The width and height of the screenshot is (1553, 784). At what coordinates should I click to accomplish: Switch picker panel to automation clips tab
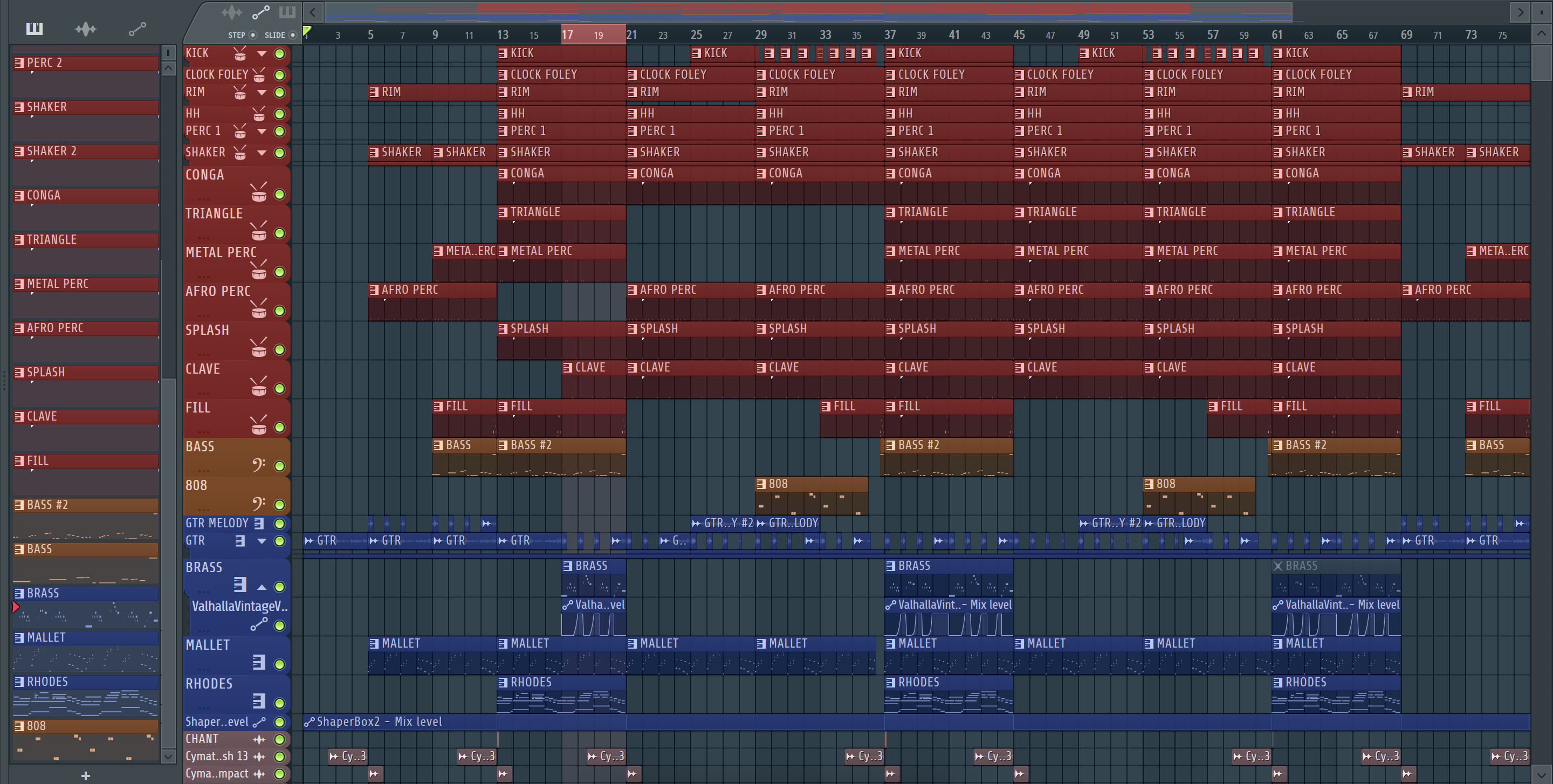pos(137,29)
